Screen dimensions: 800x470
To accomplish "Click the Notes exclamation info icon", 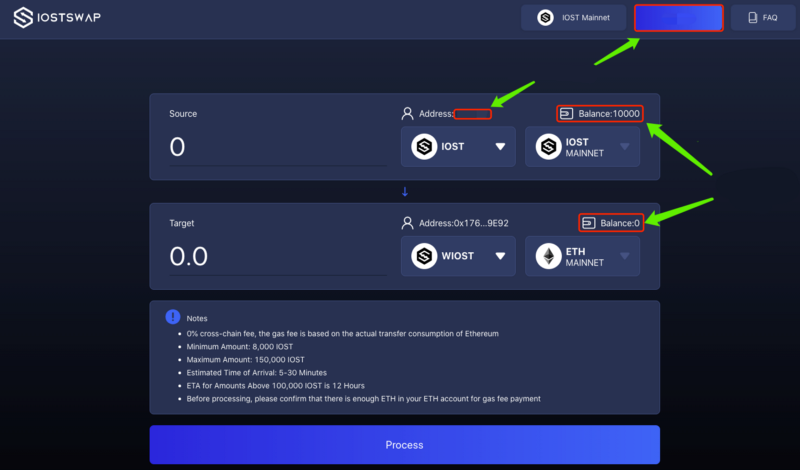I will (173, 317).
